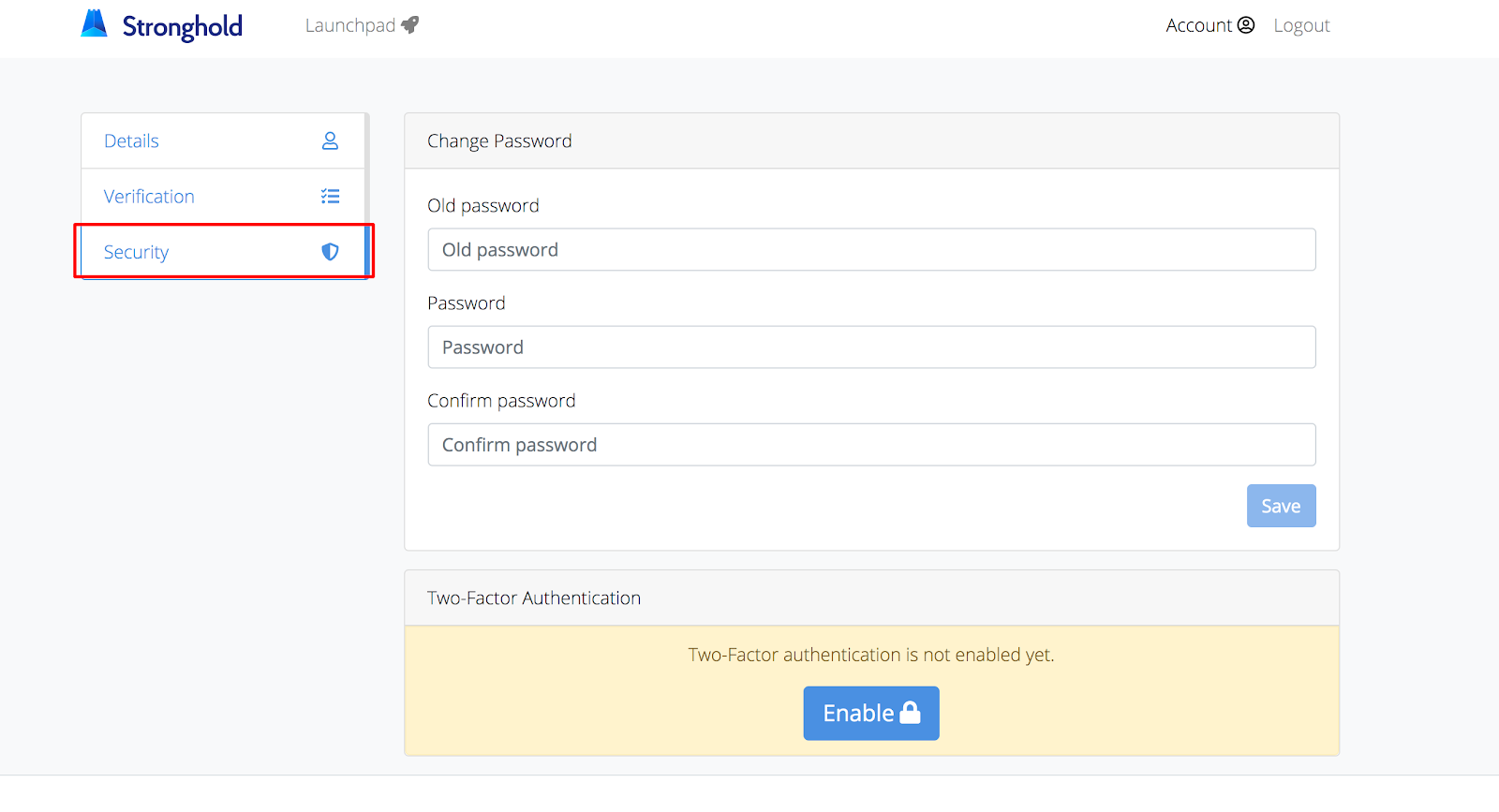The image size is (1499, 812).
Task: Click the Verification checklist icon
Action: coord(330,197)
